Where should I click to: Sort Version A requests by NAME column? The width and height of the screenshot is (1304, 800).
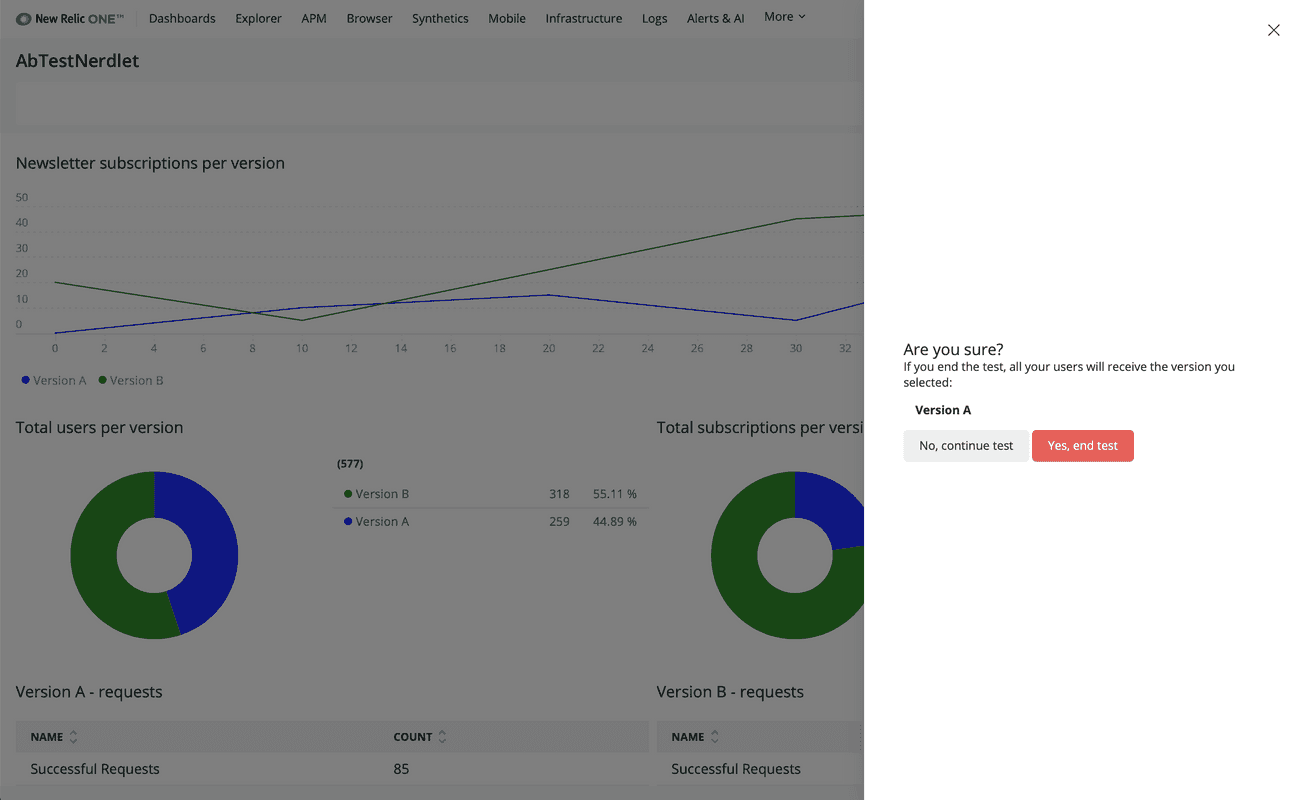54,737
